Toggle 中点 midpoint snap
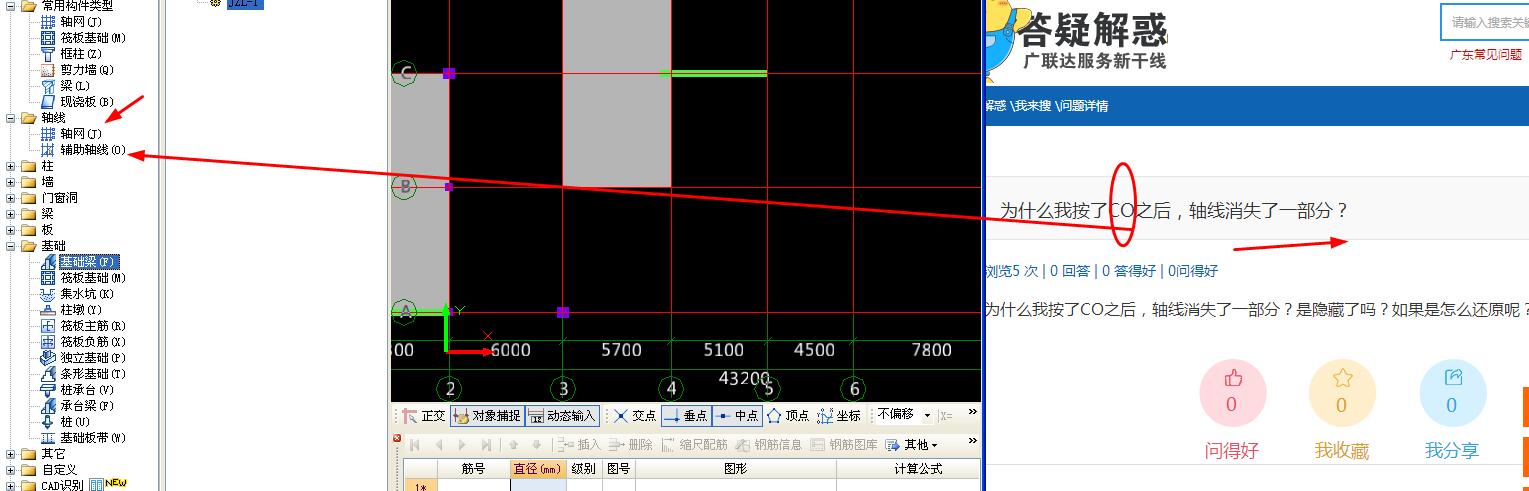The image size is (1529, 491). tap(738, 416)
